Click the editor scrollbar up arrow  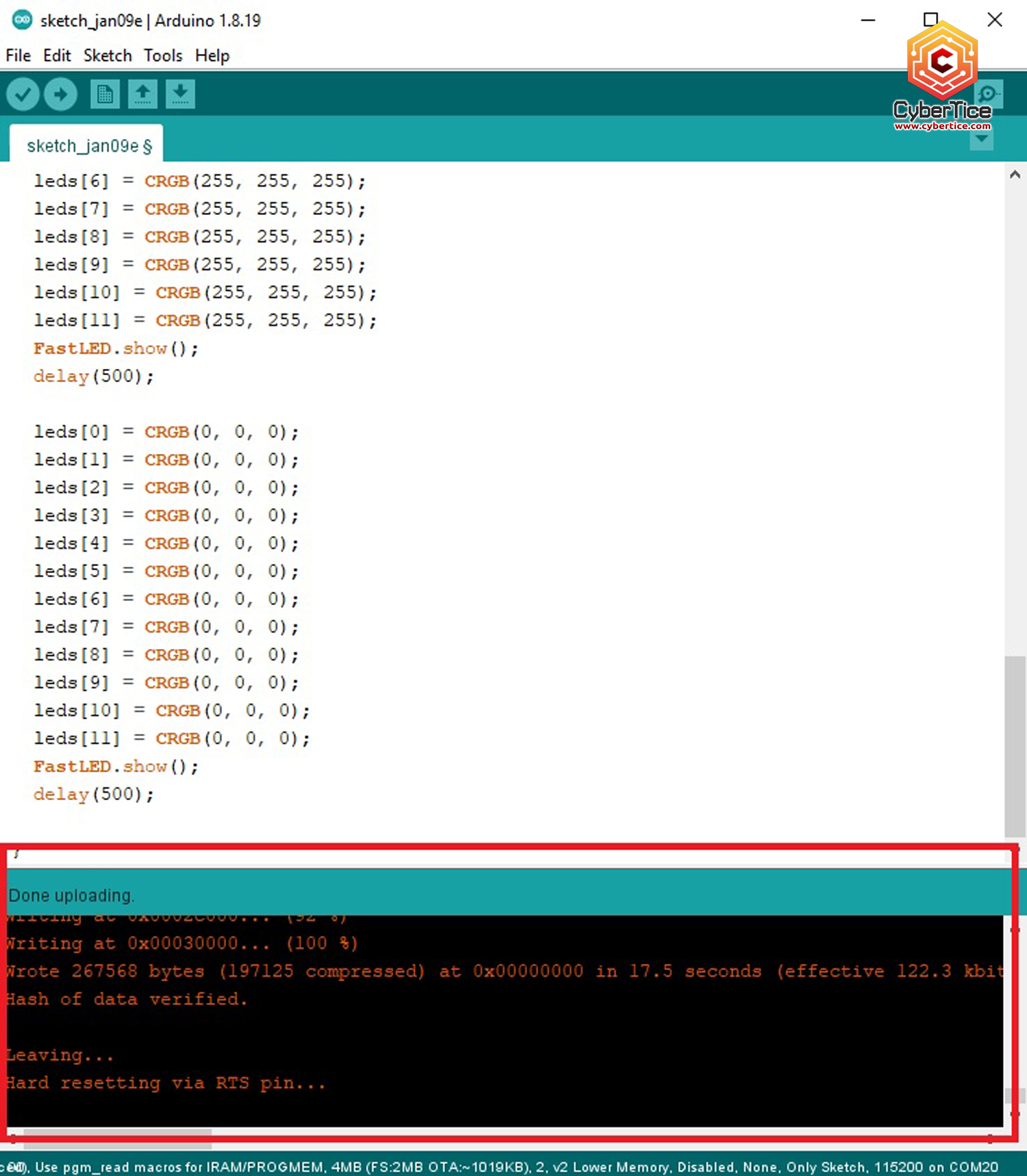(1015, 175)
